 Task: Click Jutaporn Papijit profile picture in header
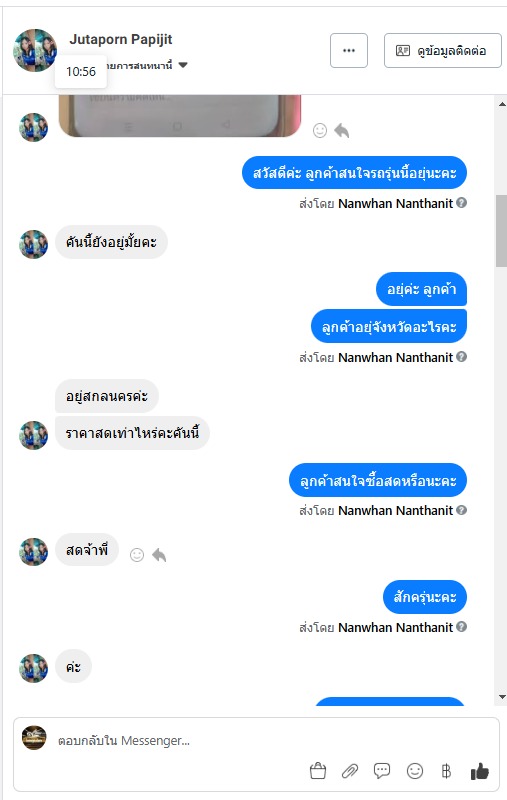[35, 51]
